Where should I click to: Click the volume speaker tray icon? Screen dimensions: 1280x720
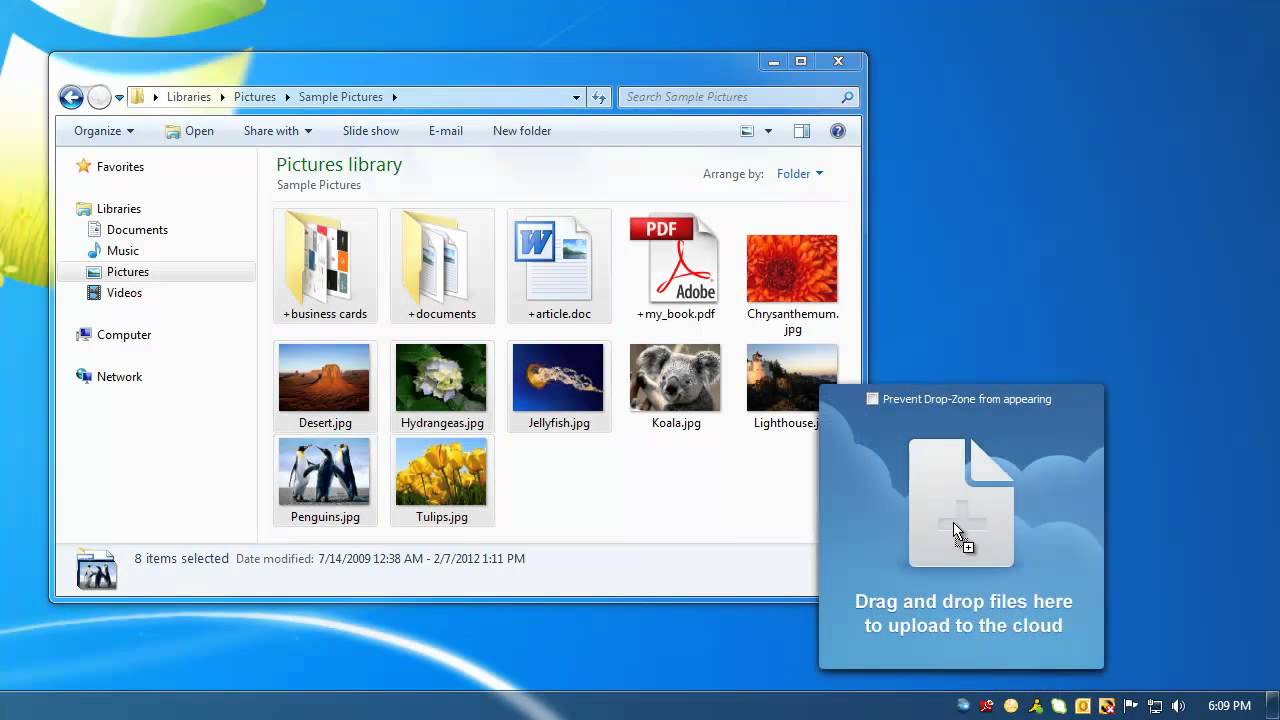(x=1179, y=705)
